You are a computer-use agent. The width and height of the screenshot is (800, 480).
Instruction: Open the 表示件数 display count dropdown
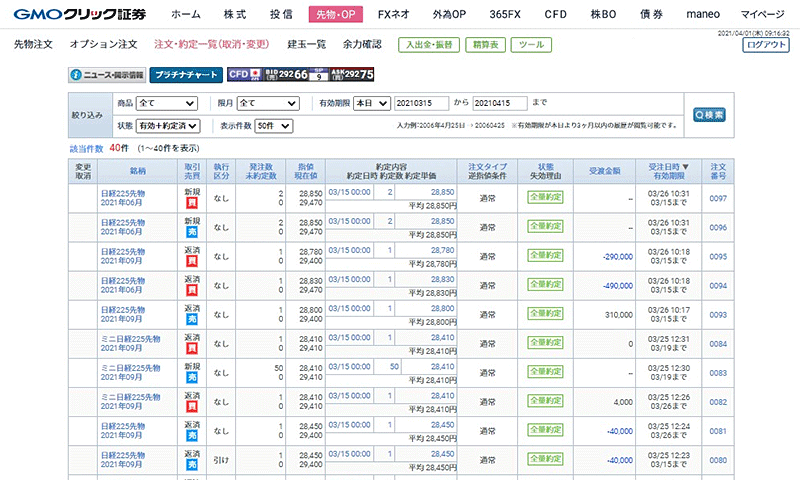click(x=273, y=126)
